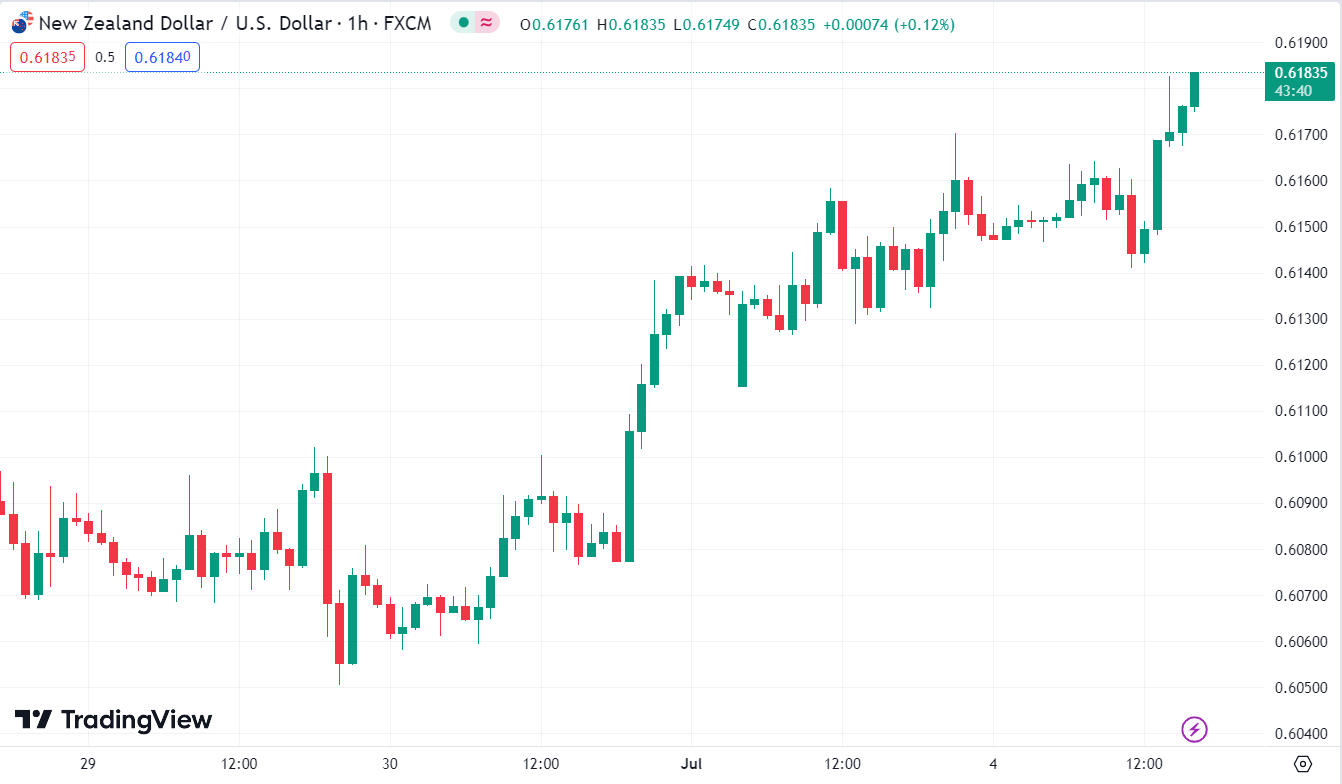Click the 4 date label on time axis
Image resolution: width=1342 pixels, height=784 pixels.
point(993,764)
